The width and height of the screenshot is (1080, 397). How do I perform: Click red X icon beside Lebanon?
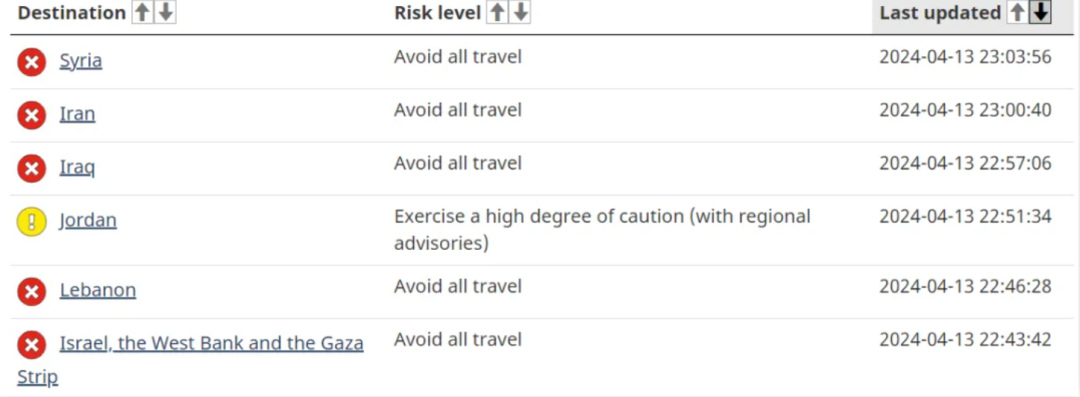pyautogui.click(x=32, y=292)
